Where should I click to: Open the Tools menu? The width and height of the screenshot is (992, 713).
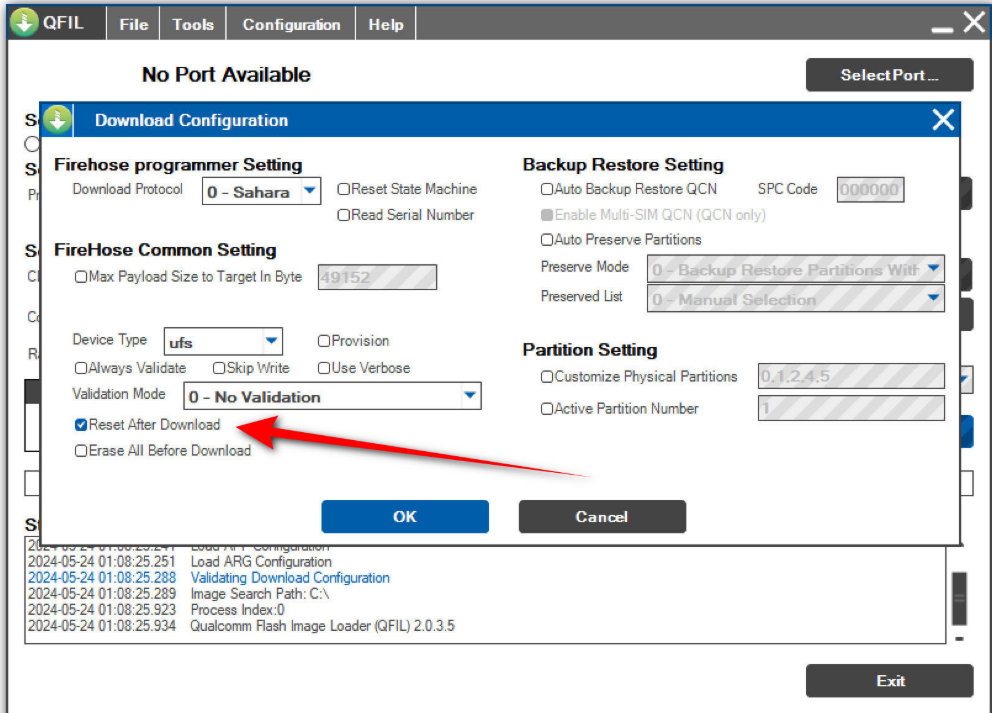tap(193, 24)
